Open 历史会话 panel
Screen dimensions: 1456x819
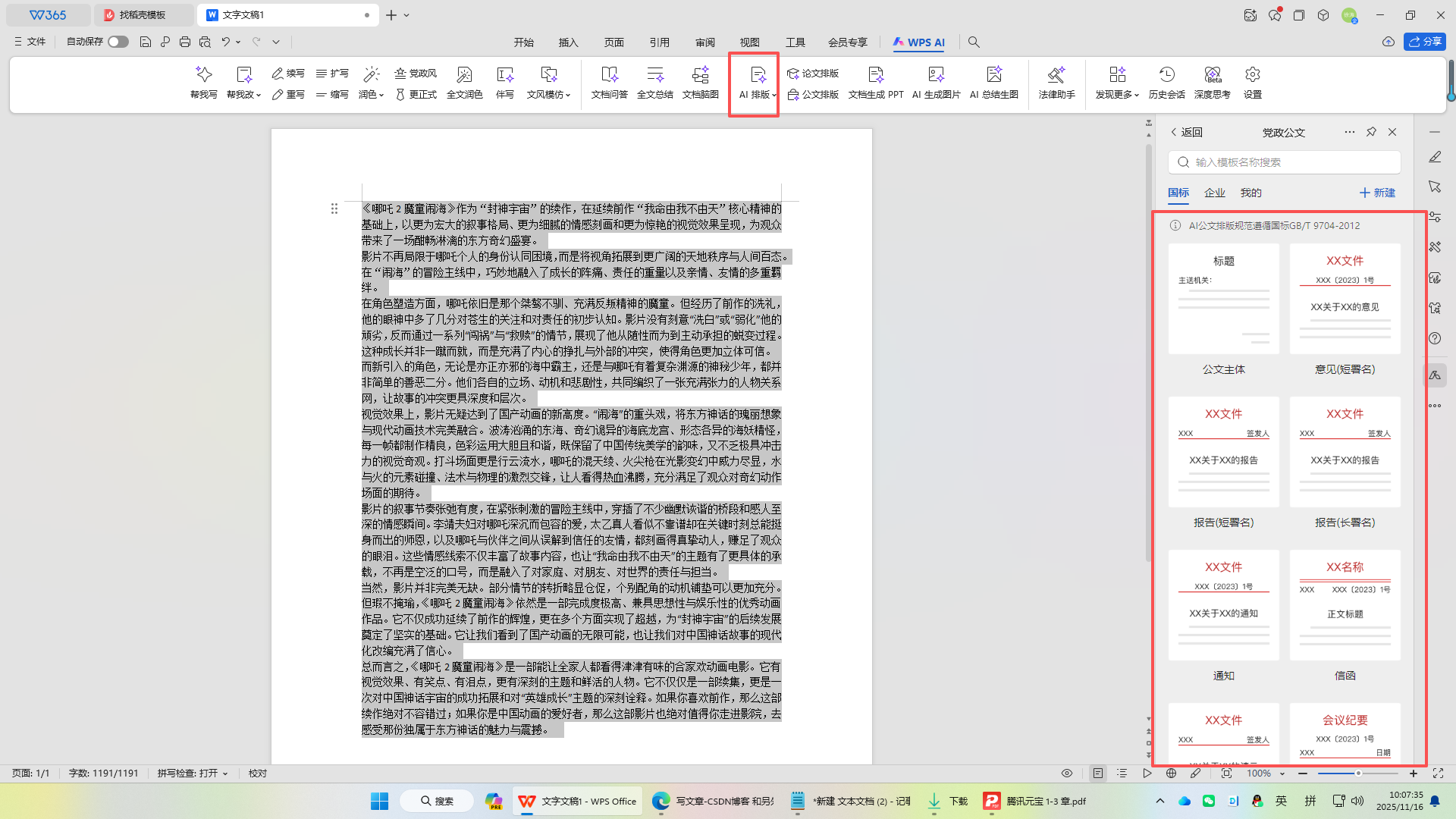pyautogui.click(x=1166, y=83)
